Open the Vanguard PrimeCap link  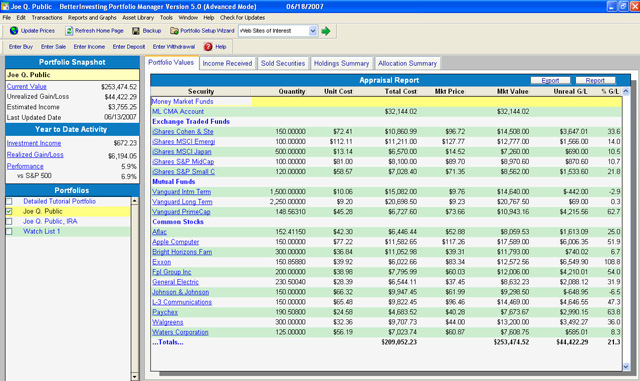coord(181,212)
